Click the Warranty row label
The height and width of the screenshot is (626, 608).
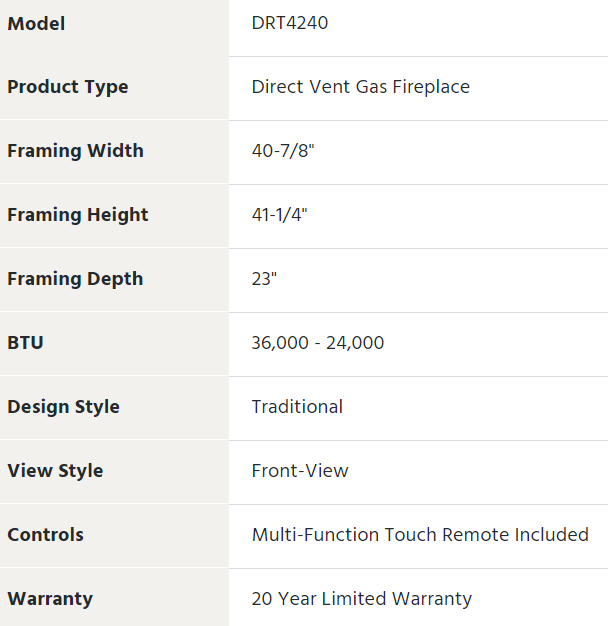coord(50,599)
